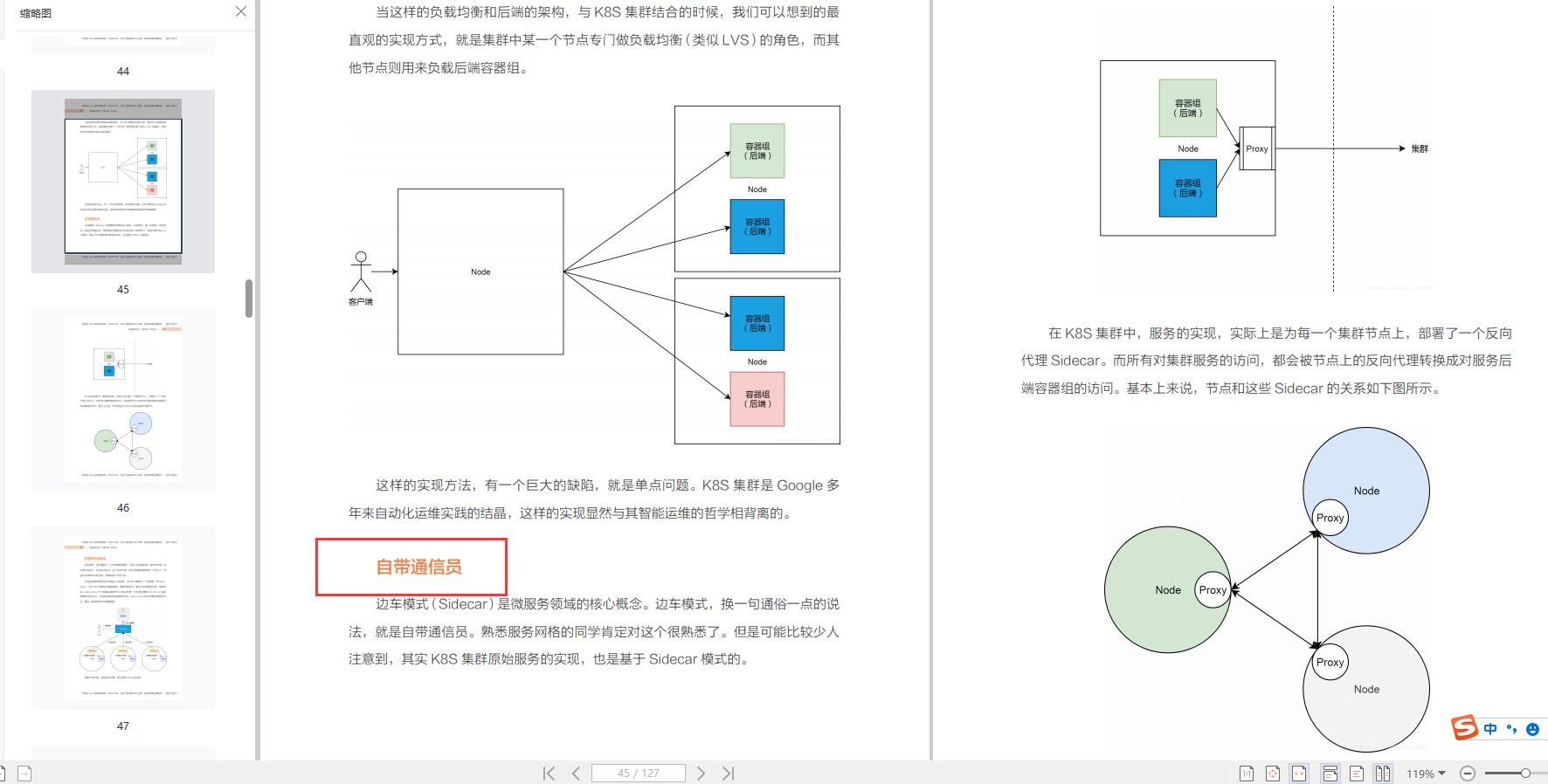Click the 缩略图 panel title
The height and width of the screenshot is (784, 1548).
click(x=36, y=13)
